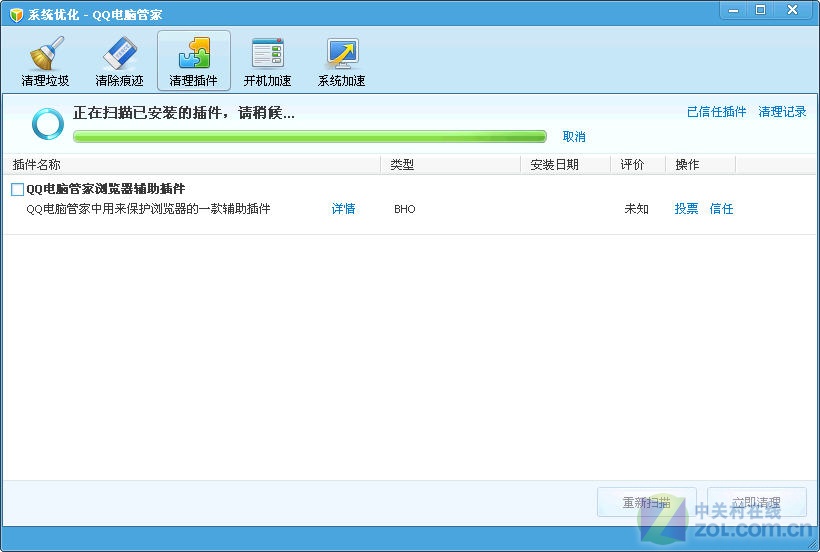Image resolution: width=820 pixels, height=552 pixels.
Task: Open the 清理垃圾 broom tool
Action: coord(45,61)
